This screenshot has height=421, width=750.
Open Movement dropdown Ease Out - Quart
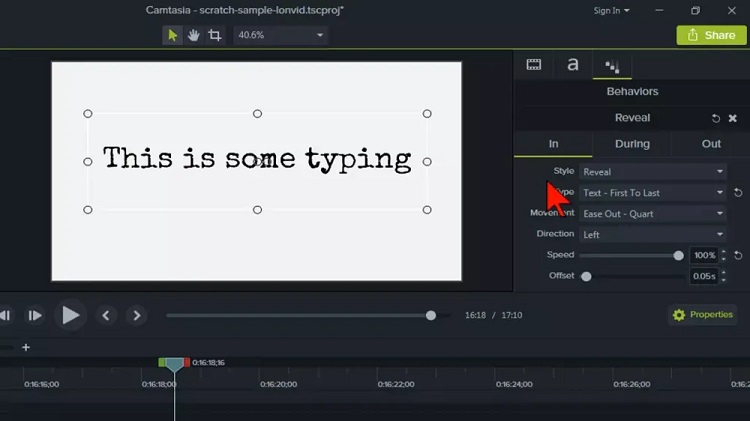[x=653, y=214]
